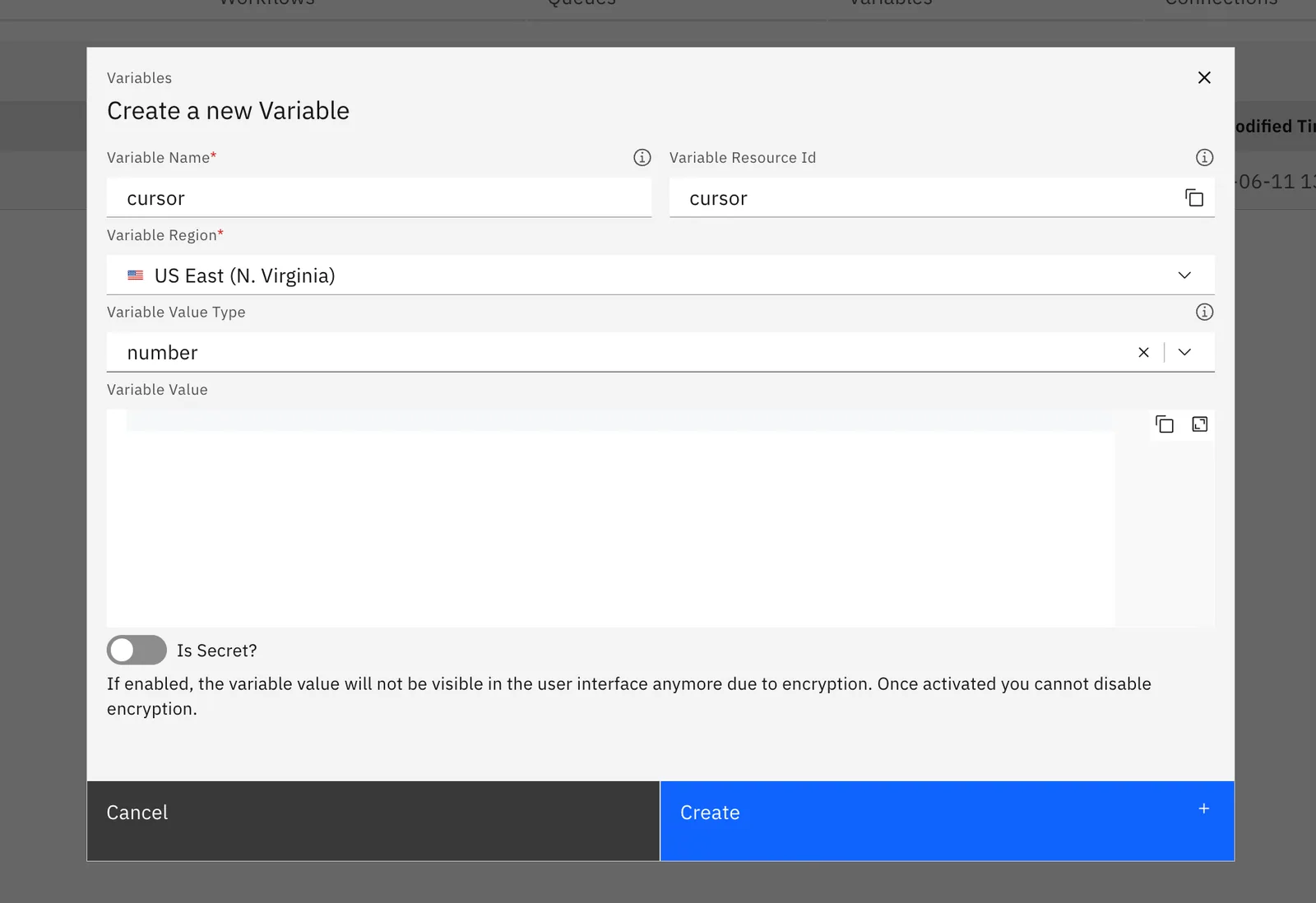Expand Variable Value editor to fullscreen

tap(1200, 424)
